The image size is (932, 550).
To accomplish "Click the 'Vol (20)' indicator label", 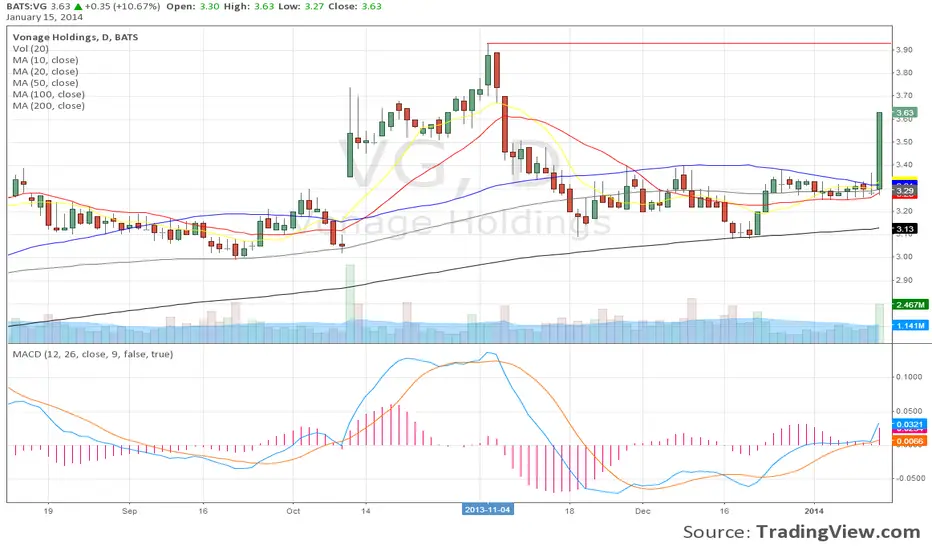I will point(30,49).
